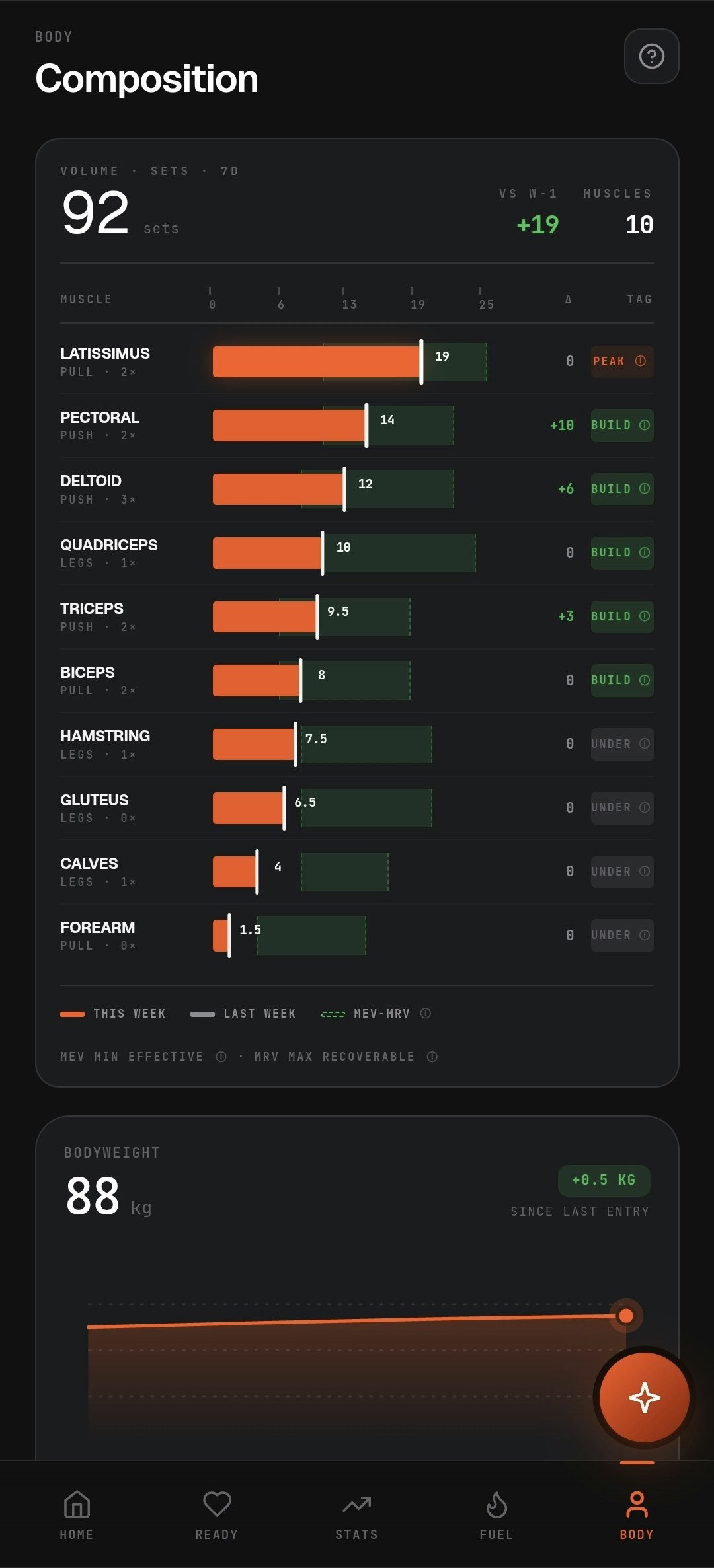Click the UNDER tag for Forearm
The image size is (714, 1568).
[622, 936]
